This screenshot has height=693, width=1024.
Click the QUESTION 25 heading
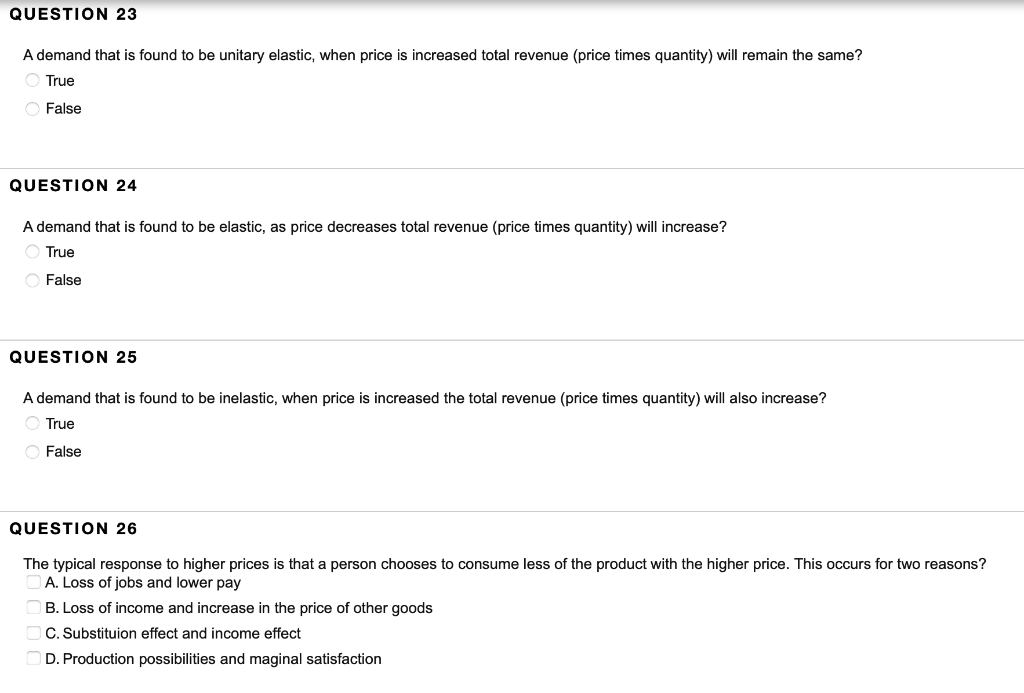(73, 357)
